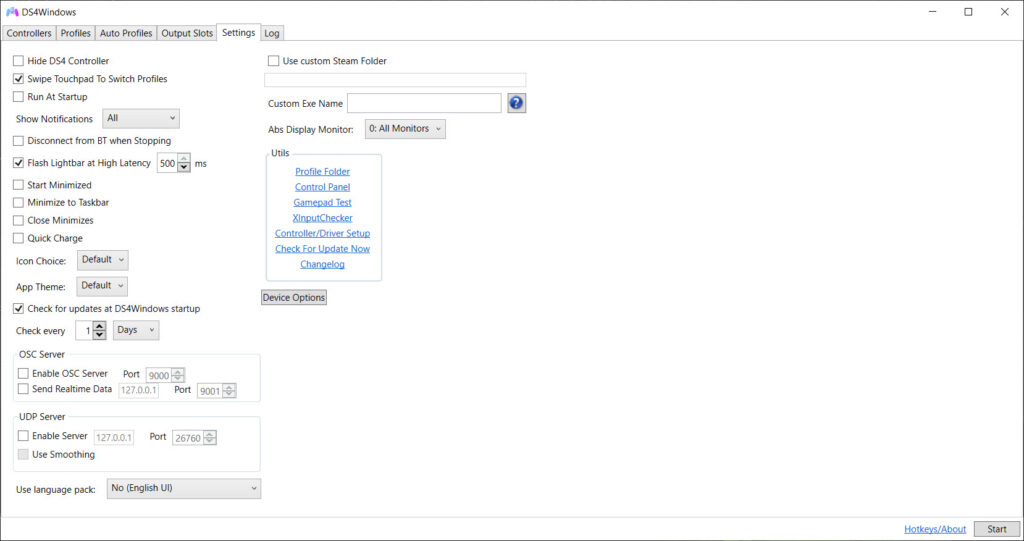Check Send Realtime Data
Viewport: 1024px width, 541px height.
24,389
